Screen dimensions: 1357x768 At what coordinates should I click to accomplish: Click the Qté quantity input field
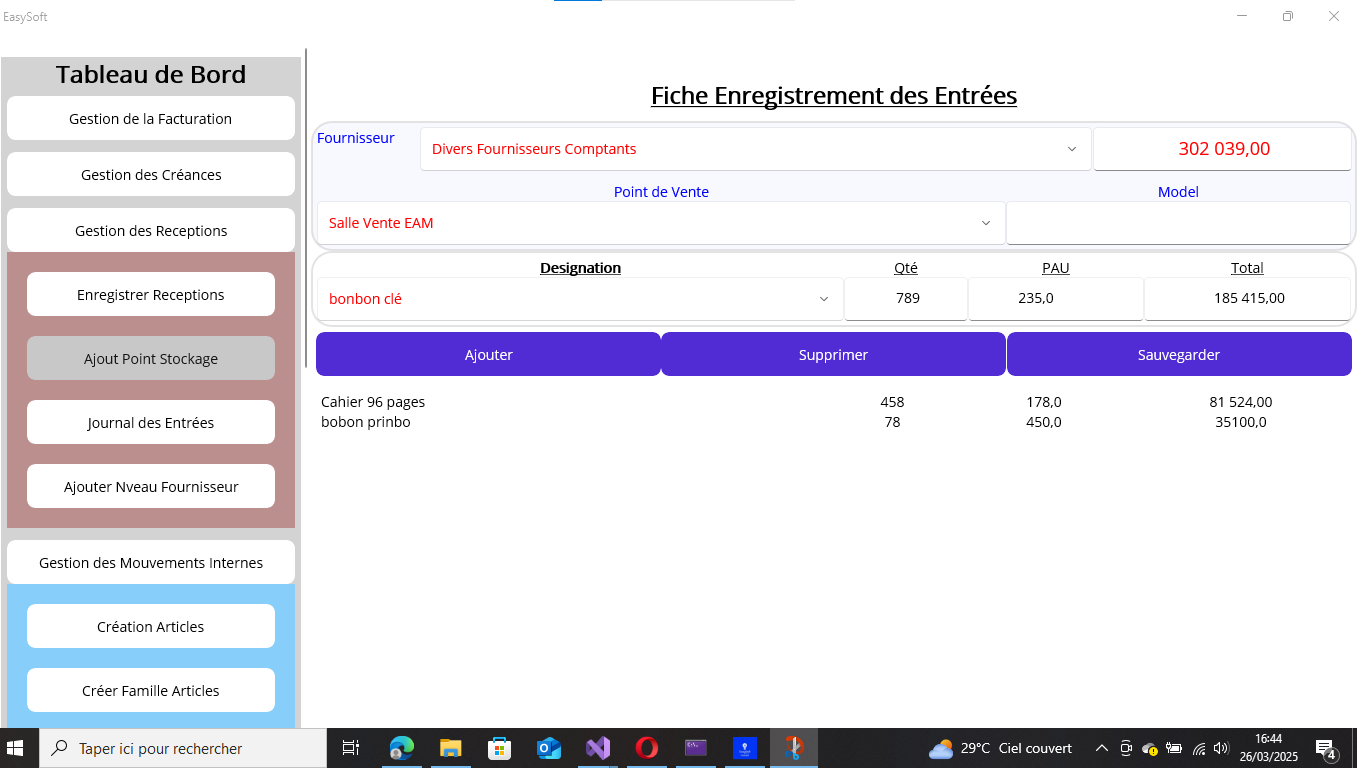point(906,299)
